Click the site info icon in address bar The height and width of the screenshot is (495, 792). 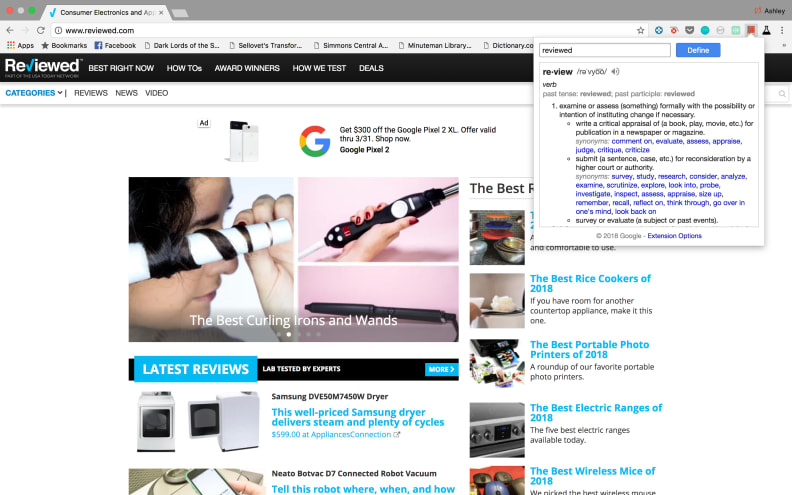click(x=59, y=30)
